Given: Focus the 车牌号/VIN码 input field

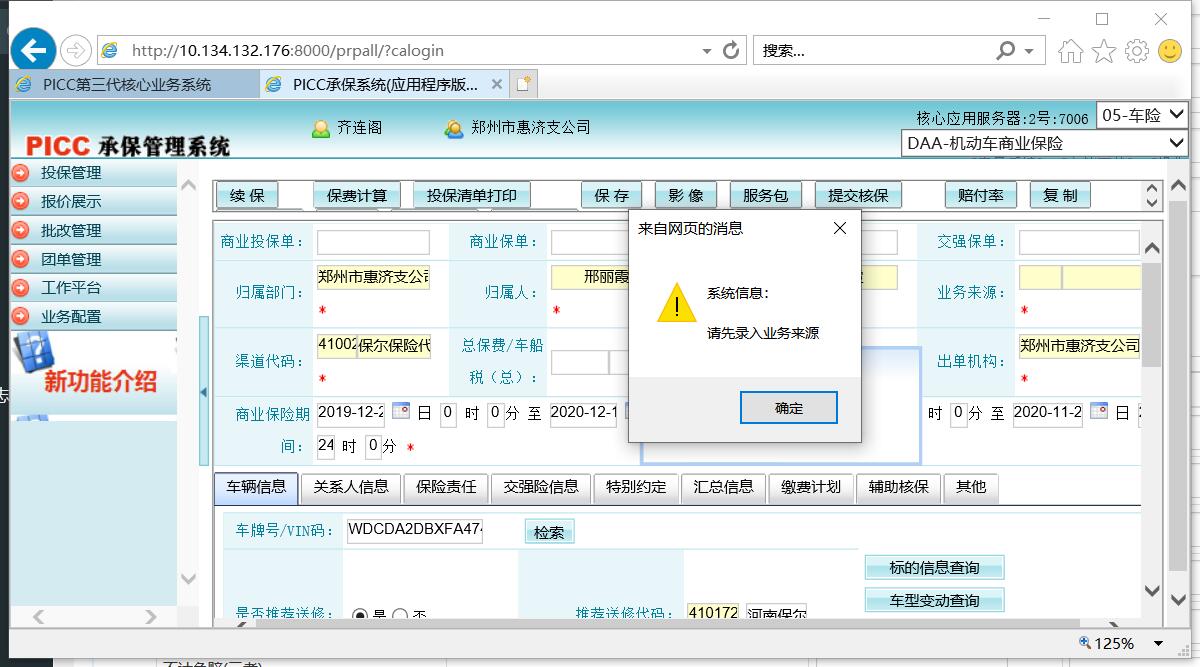Looking at the screenshot, I should pyautogui.click(x=416, y=531).
